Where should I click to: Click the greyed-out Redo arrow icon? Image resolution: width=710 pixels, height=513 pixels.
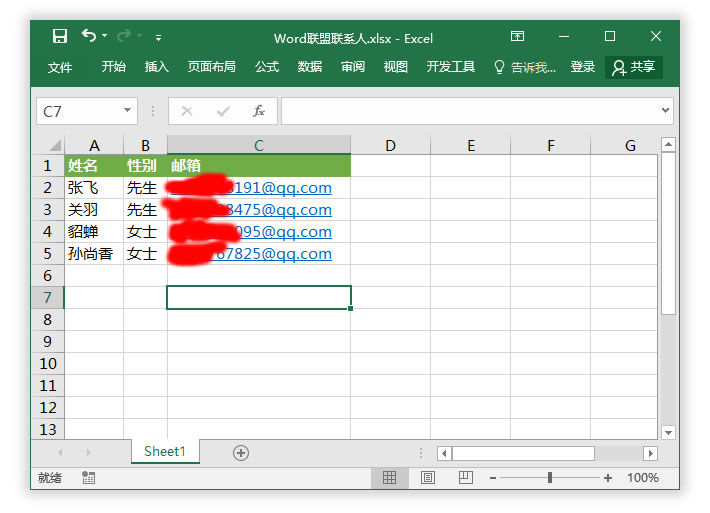click(x=124, y=35)
